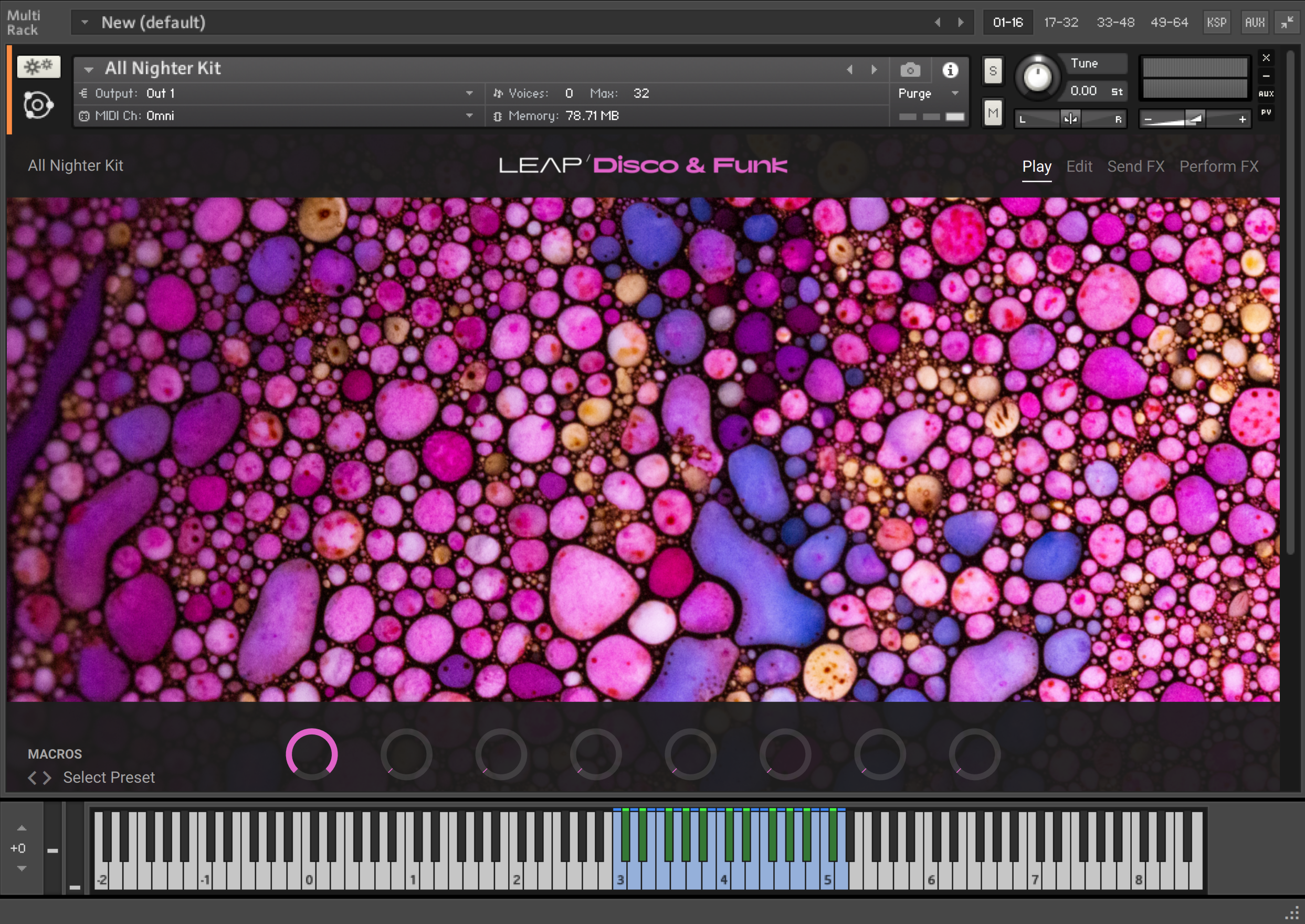Toggle the KSP script editor button
Viewport: 1305px width, 924px height.
(1216, 22)
